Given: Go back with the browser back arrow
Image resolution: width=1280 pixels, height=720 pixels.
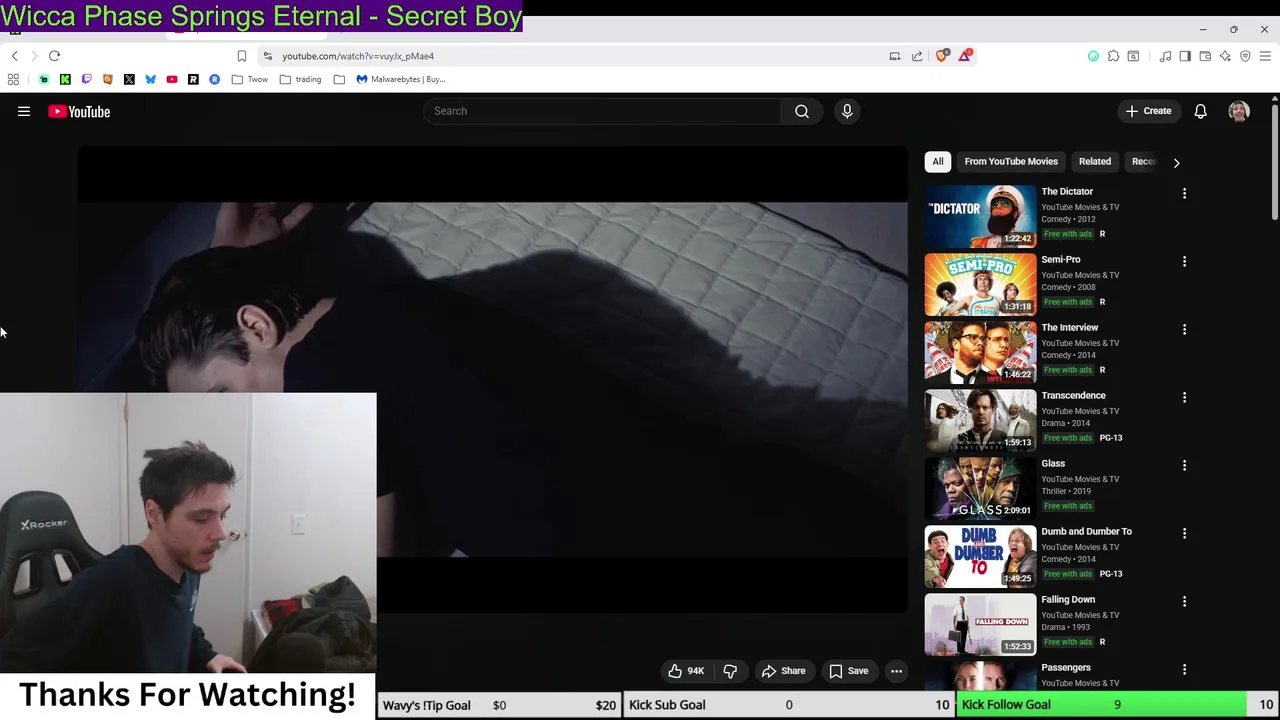Looking at the screenshot, I should (14, 56).
